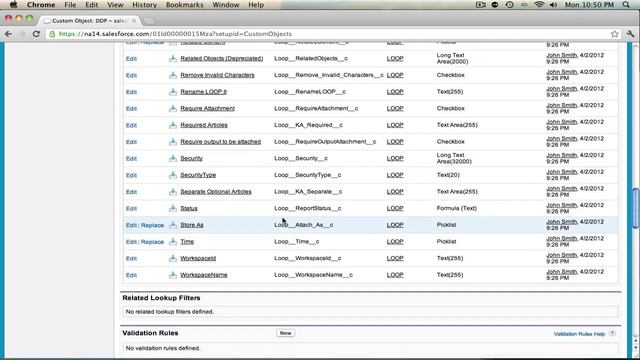Click Loop__Attach_As__c API name text
The height and width of the screenshot is (360, 640).
(304, 225)
